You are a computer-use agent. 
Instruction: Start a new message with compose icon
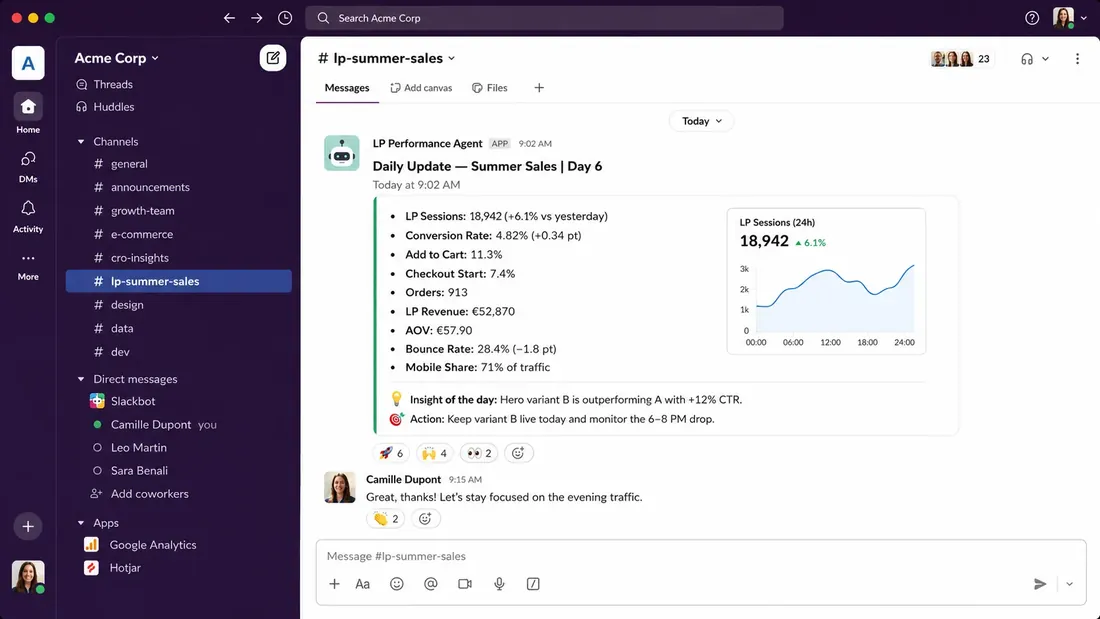(273, 58)
